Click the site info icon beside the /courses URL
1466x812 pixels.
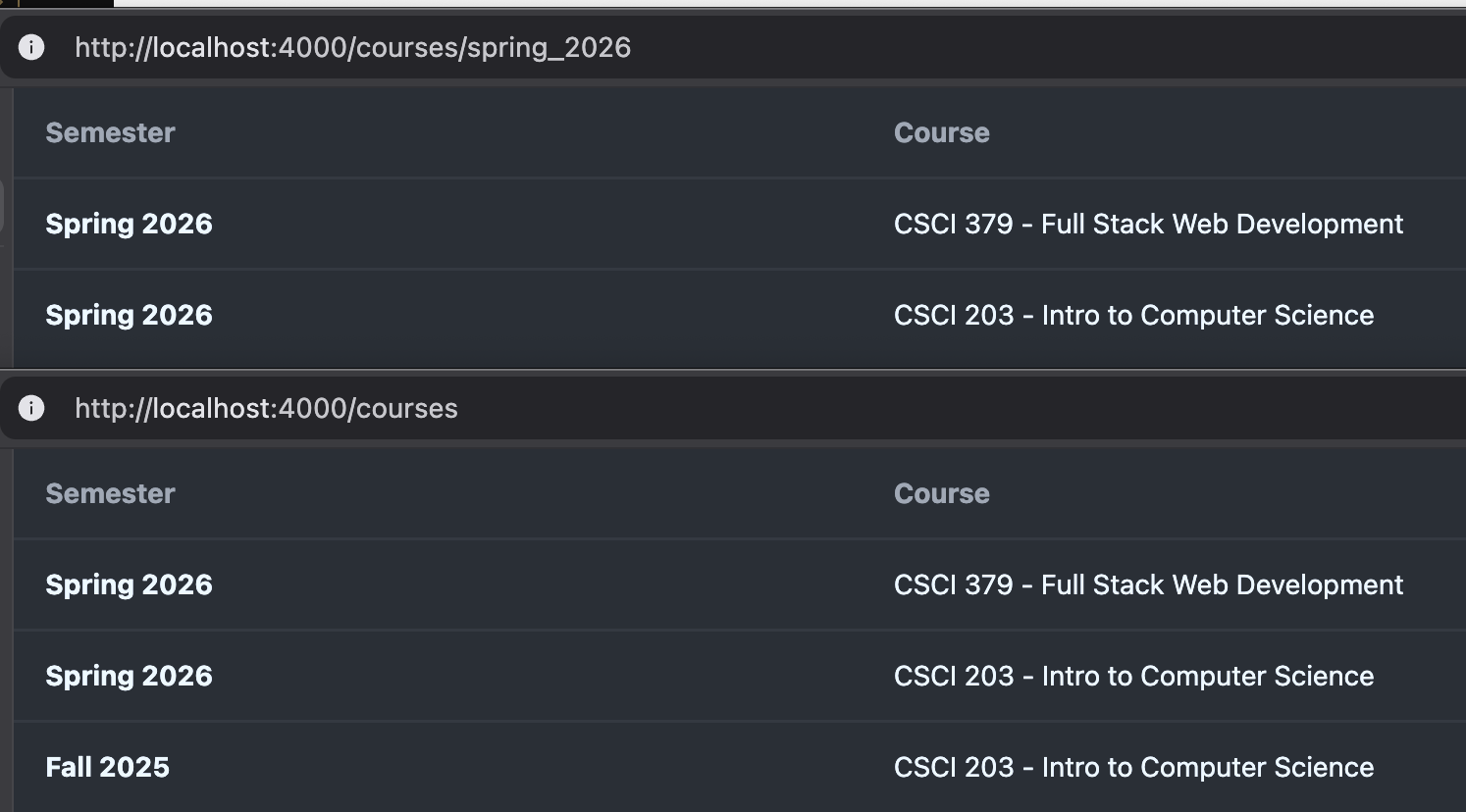tap(31, 408)
